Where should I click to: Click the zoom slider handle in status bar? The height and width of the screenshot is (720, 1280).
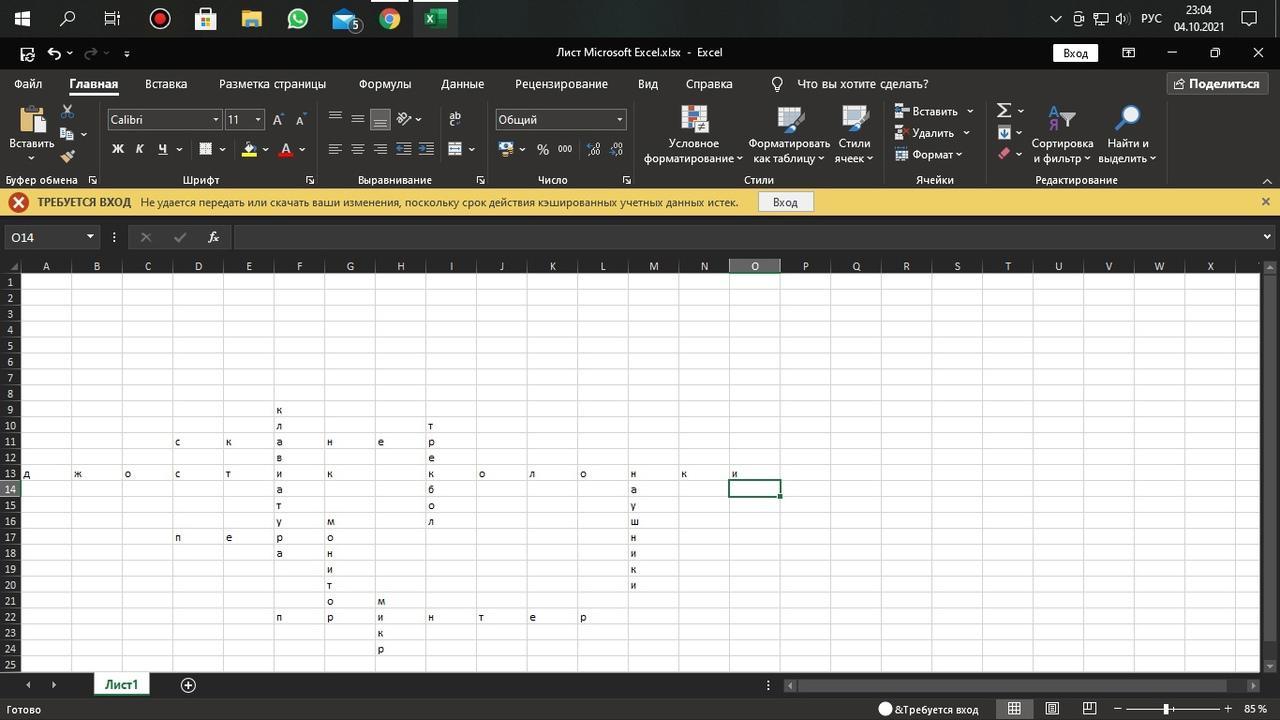(x=1166, y=709)
